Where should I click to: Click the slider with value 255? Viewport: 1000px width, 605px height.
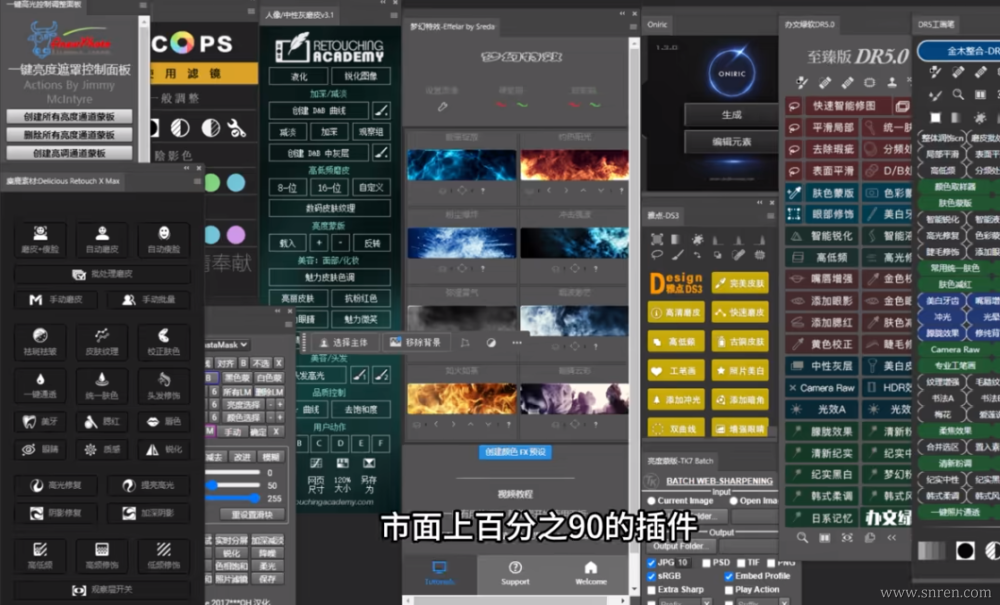tap(233, 498)
